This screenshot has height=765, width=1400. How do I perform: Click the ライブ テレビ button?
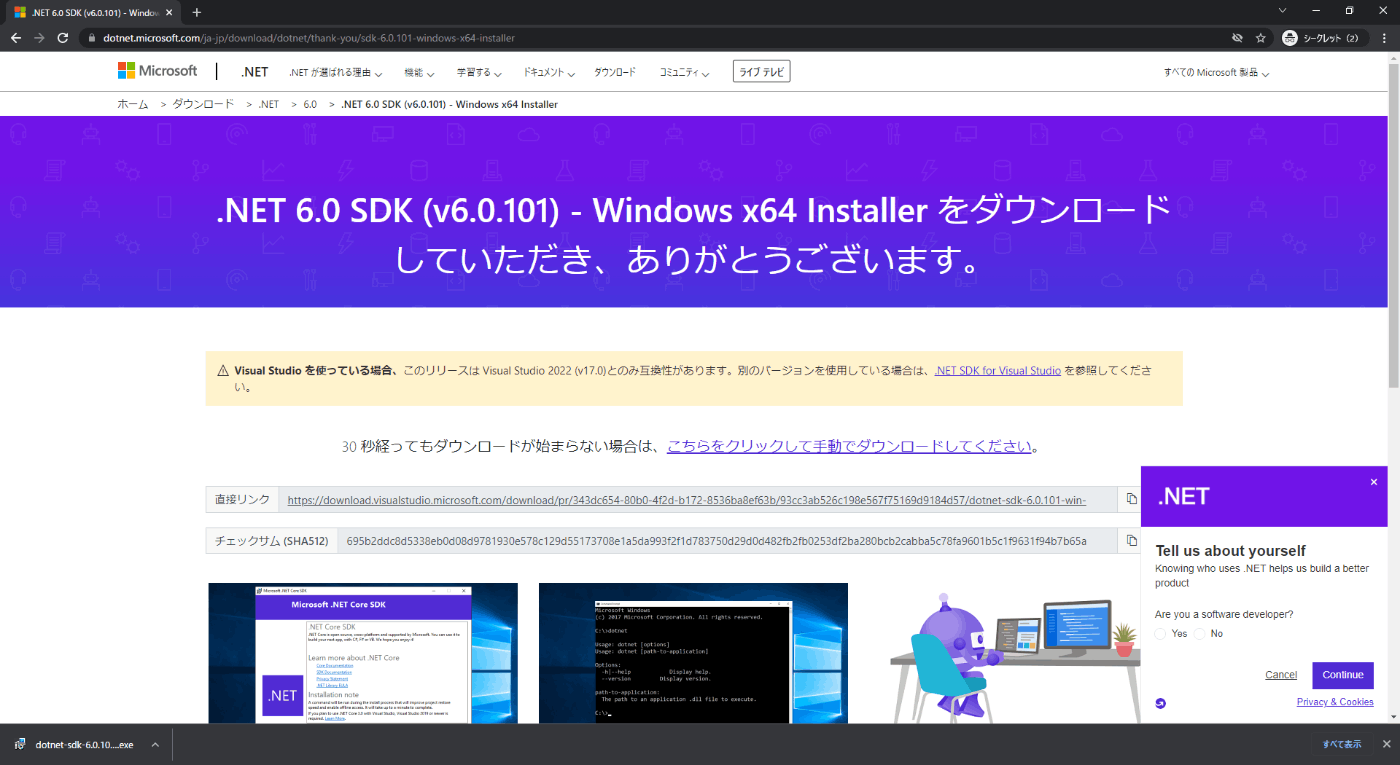tap(761, 72)
